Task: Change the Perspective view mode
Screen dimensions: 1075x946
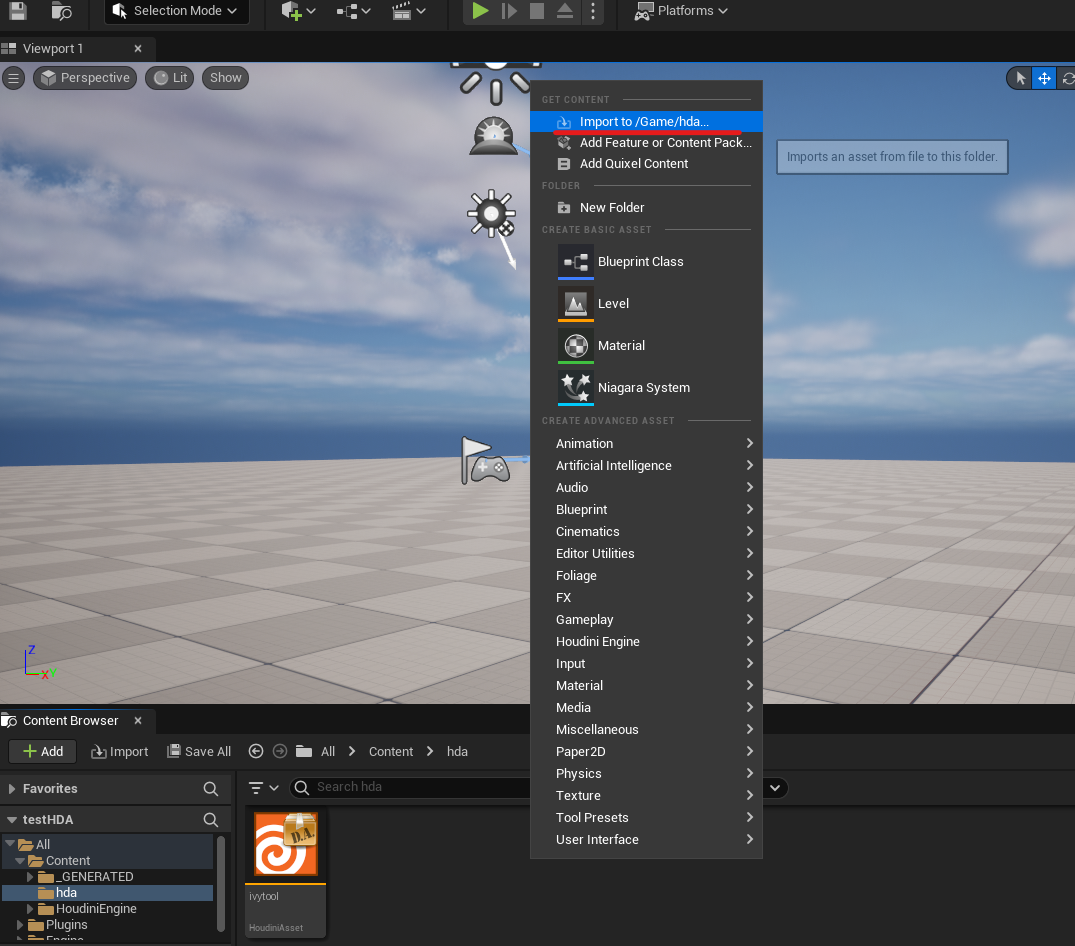Action: click(85, 77)
